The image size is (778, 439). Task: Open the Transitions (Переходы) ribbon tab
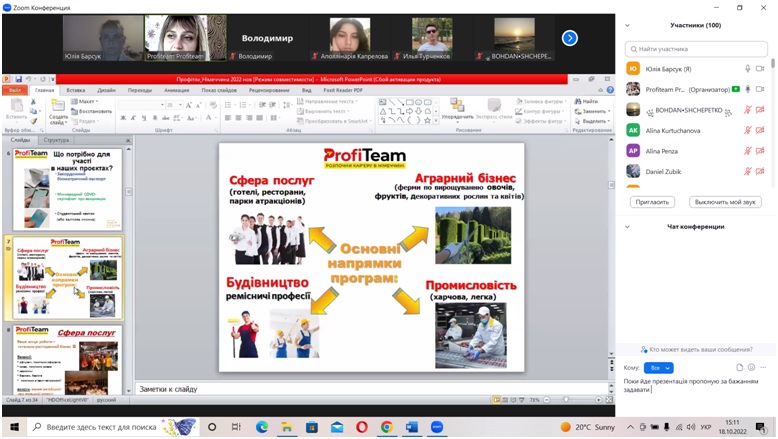click(x=140, y=90)
